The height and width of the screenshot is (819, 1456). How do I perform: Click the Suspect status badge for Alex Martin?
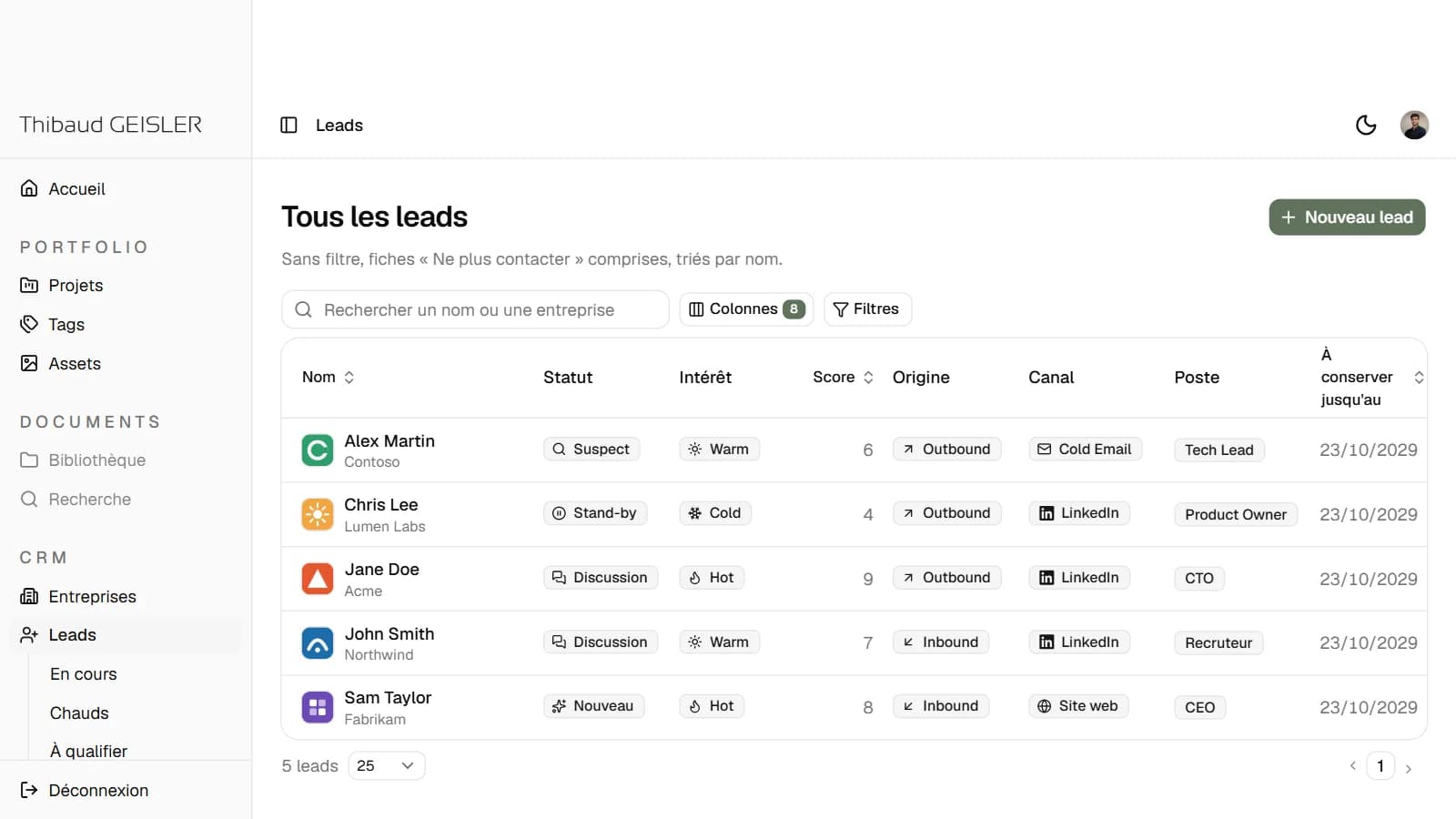[591, 450]
